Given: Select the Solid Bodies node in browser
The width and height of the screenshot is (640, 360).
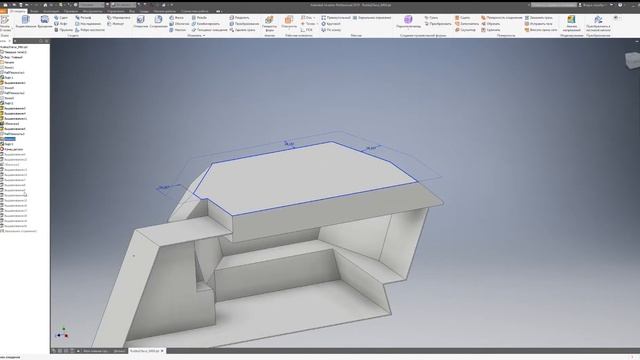Looking at the screenshot, I should 13,52.
